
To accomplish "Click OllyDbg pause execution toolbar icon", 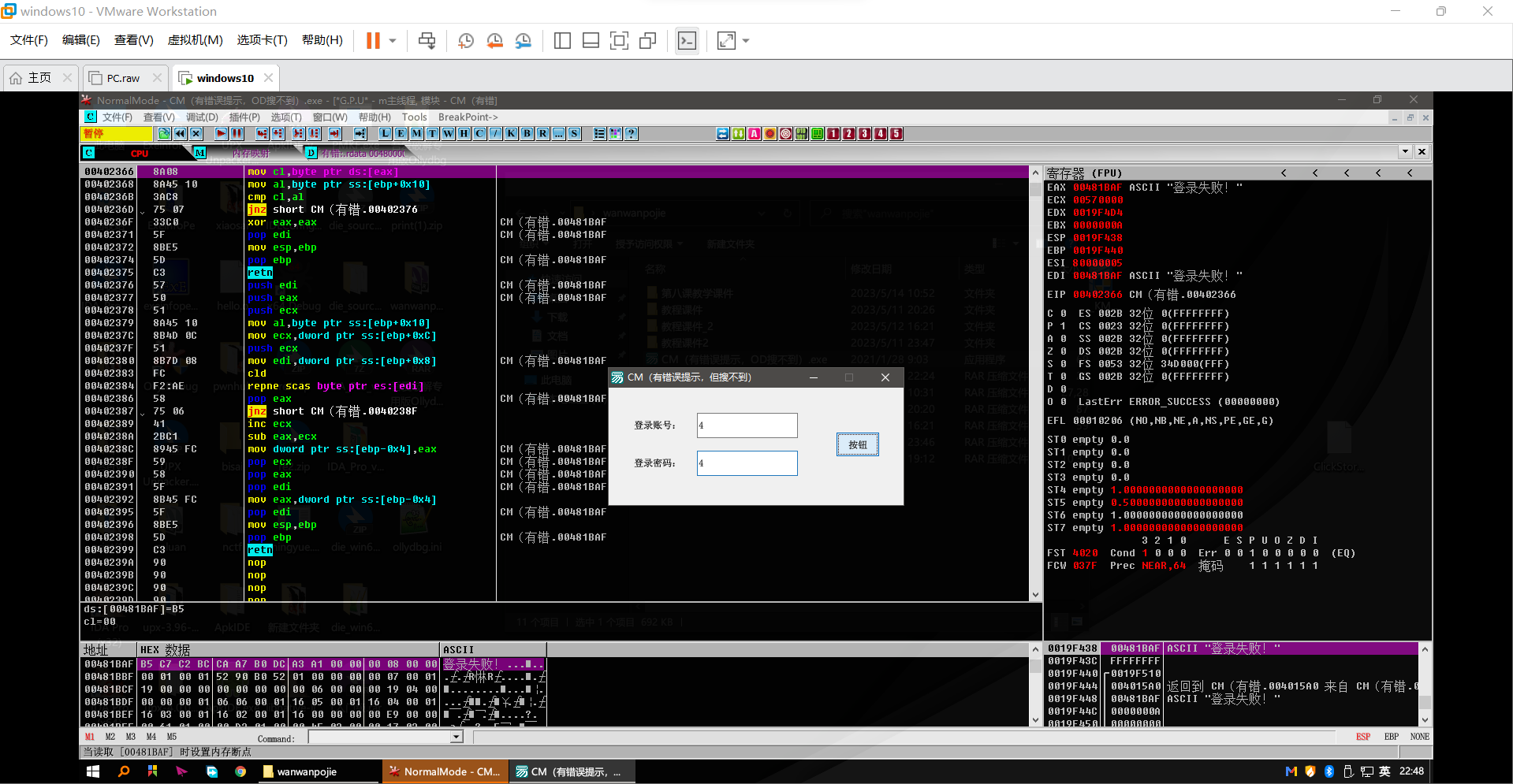I will pos(237,134).
